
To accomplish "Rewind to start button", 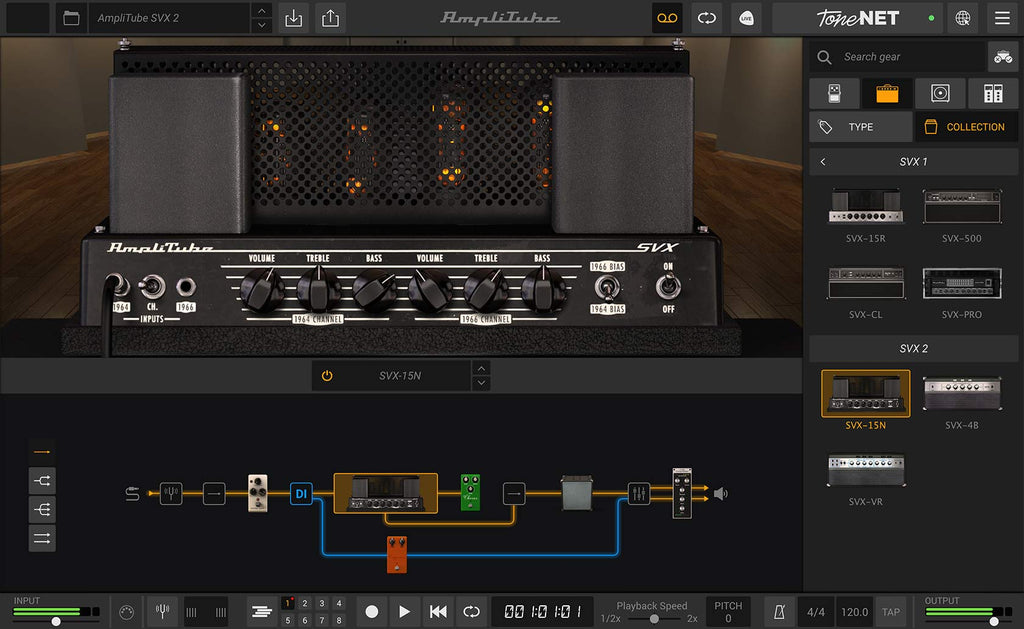I will 438,612.
